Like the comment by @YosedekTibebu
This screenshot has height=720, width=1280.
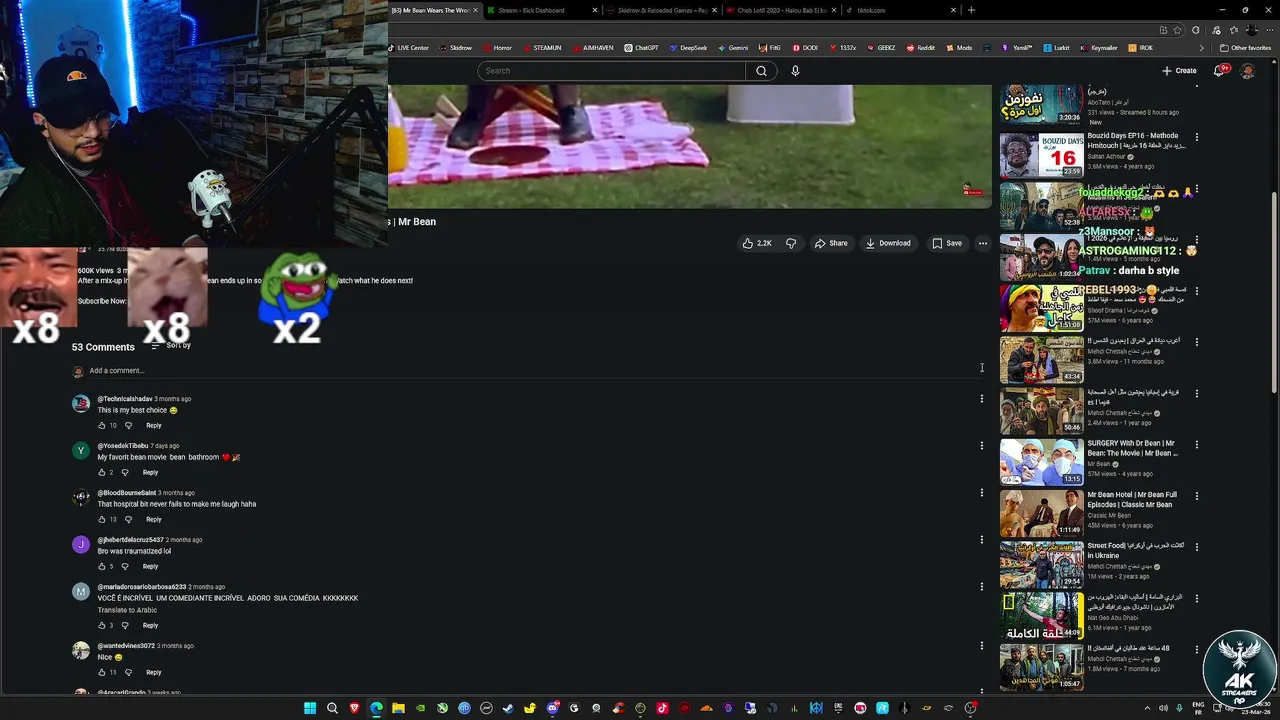pos(102,472)
